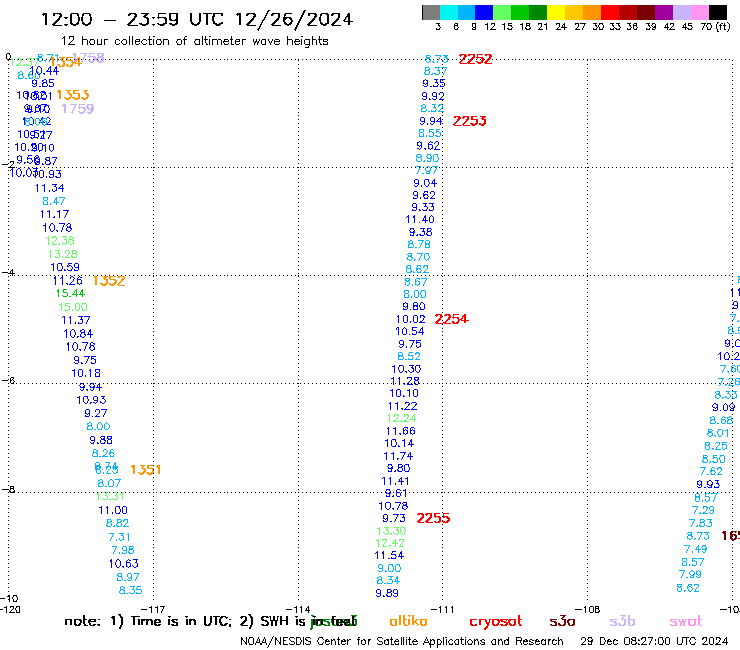Click the red cryosat pass label 2255

click(x=433, y=518)
